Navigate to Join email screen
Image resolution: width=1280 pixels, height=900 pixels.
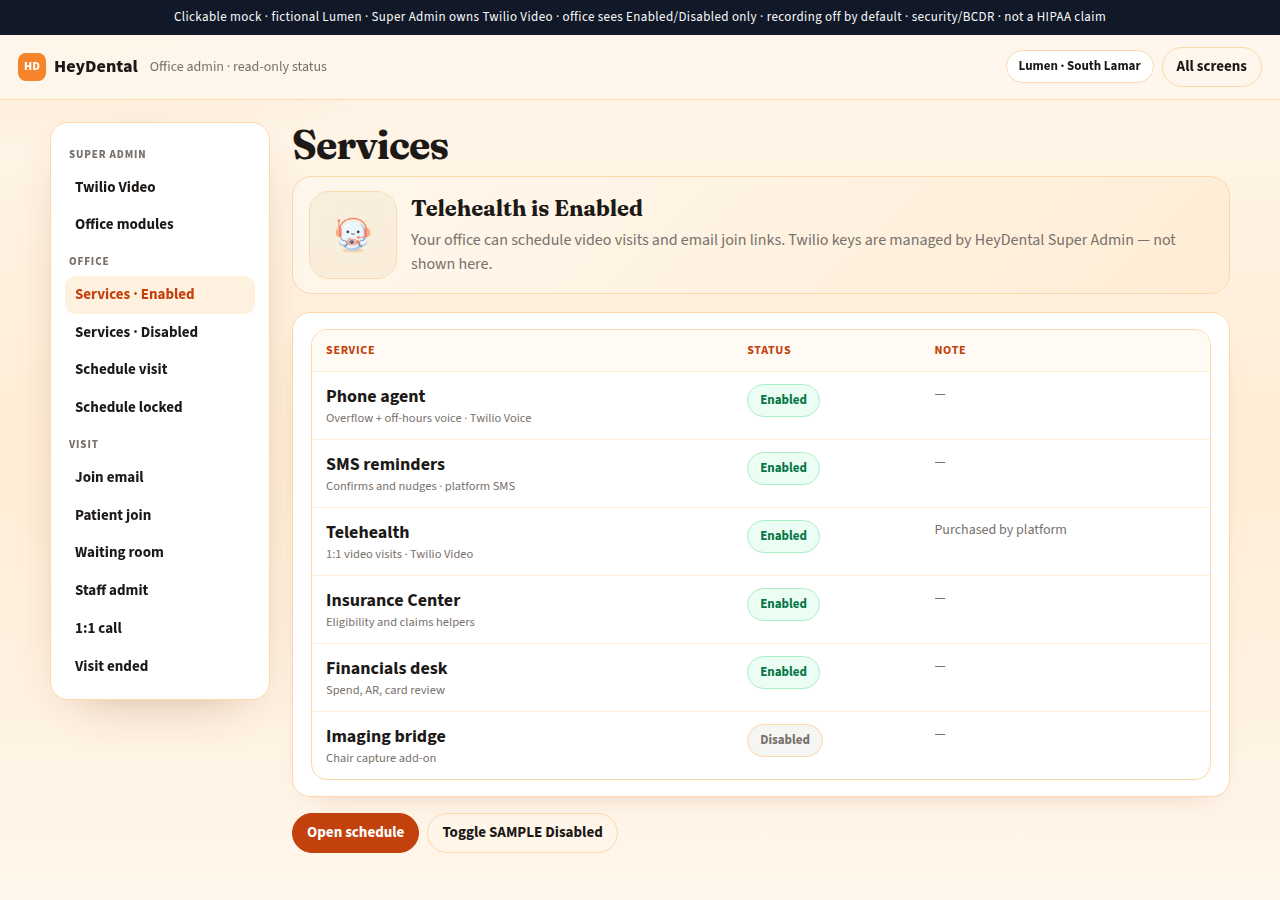(x=160, y=477)
